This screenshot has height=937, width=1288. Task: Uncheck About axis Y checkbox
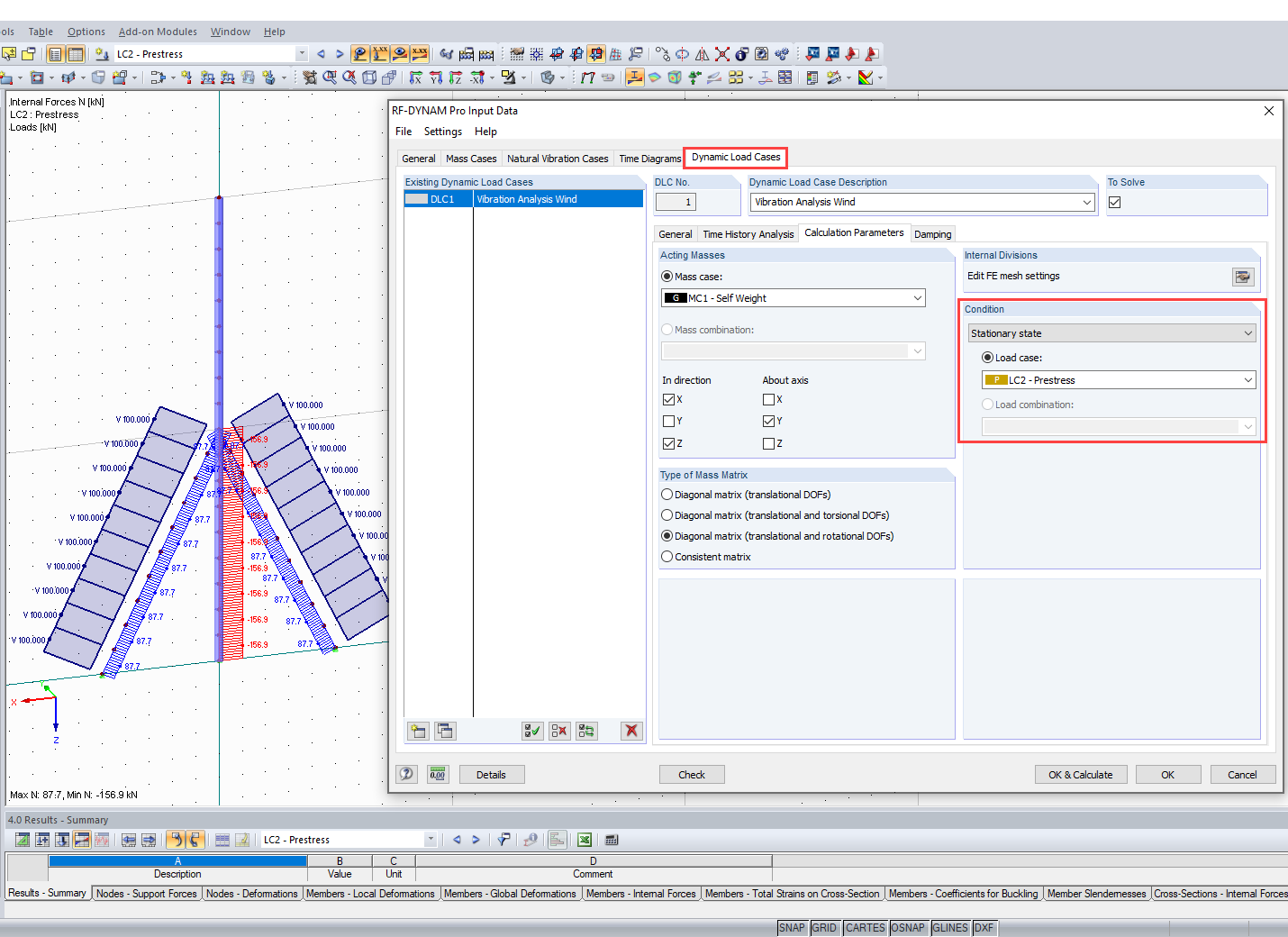768,421
